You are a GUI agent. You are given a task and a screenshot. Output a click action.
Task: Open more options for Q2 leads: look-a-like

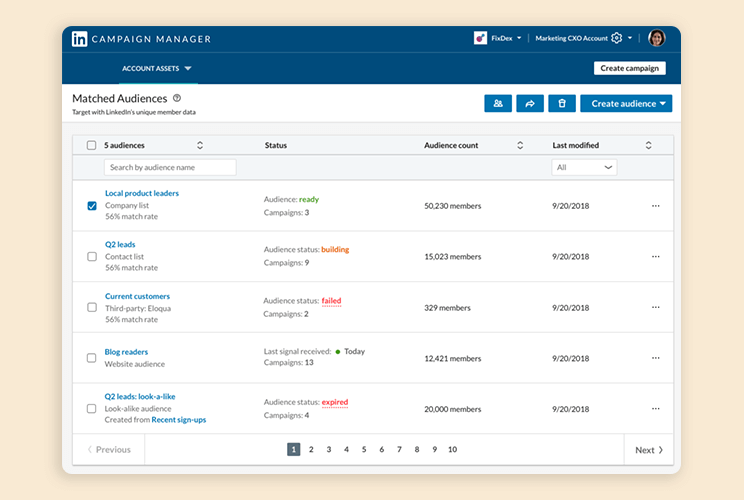point(656,409)
